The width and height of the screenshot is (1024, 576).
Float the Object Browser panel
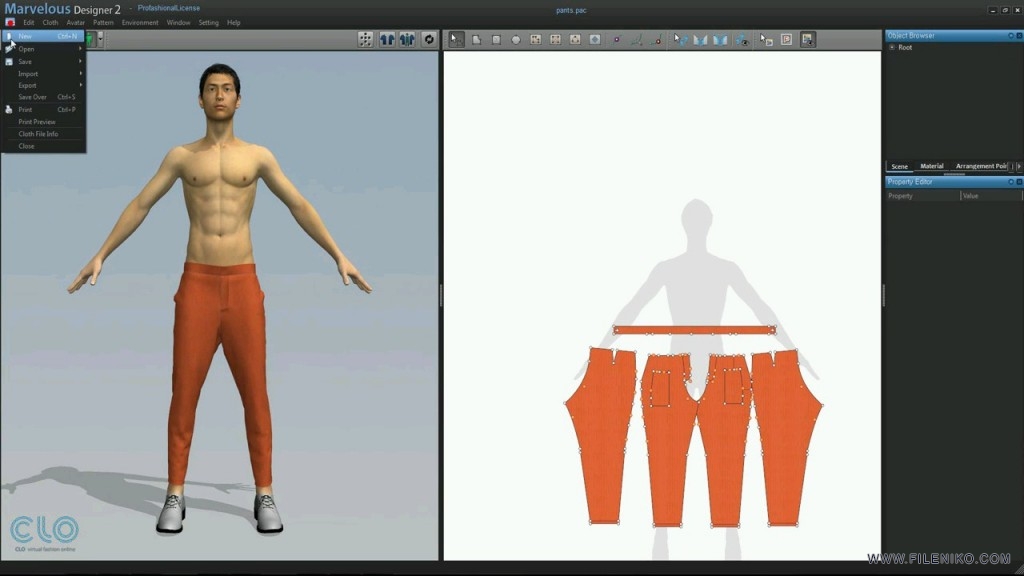tap(1011, 35)
